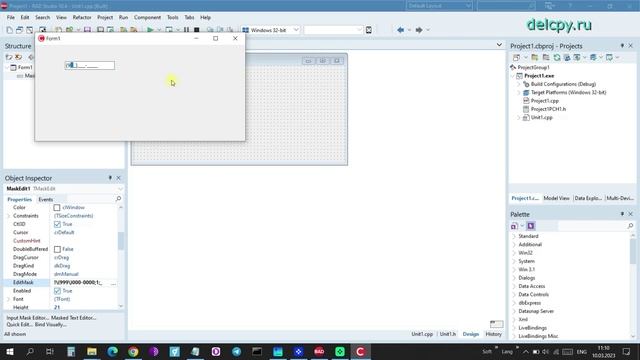The height and width of the screenshot is (360, 640).
Task: Switch to the Unit1.cpp editor tab
Action: [x=422, y=334]
